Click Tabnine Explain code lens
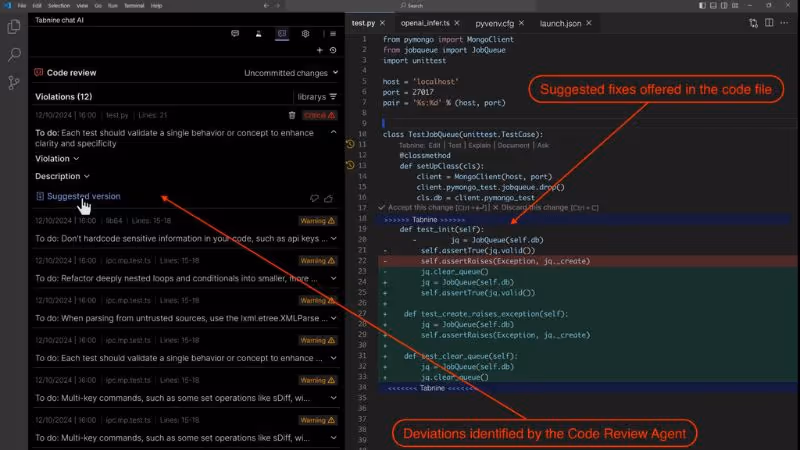This screenshot has height=450, width=800. (479, 145)
